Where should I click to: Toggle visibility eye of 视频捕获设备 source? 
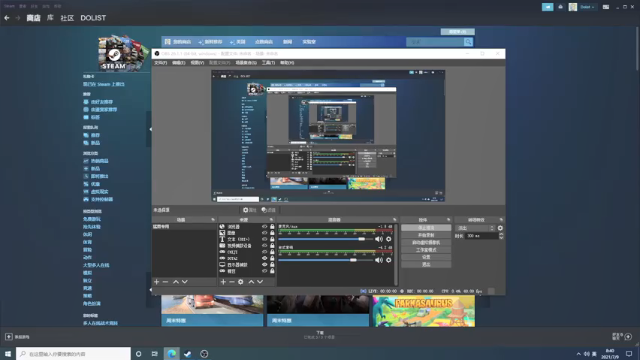coord(264,246)
